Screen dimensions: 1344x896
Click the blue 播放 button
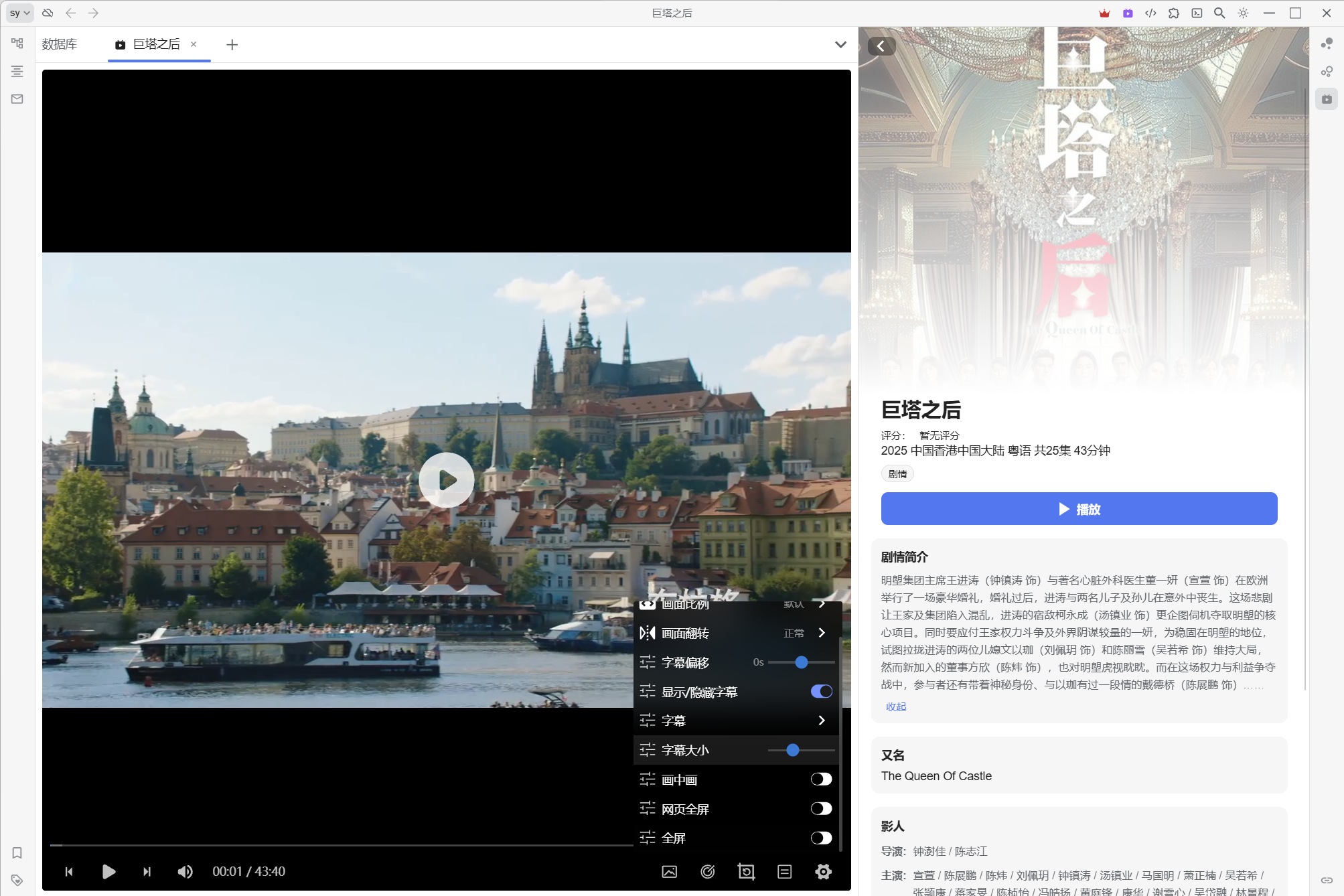point(1079,509)
